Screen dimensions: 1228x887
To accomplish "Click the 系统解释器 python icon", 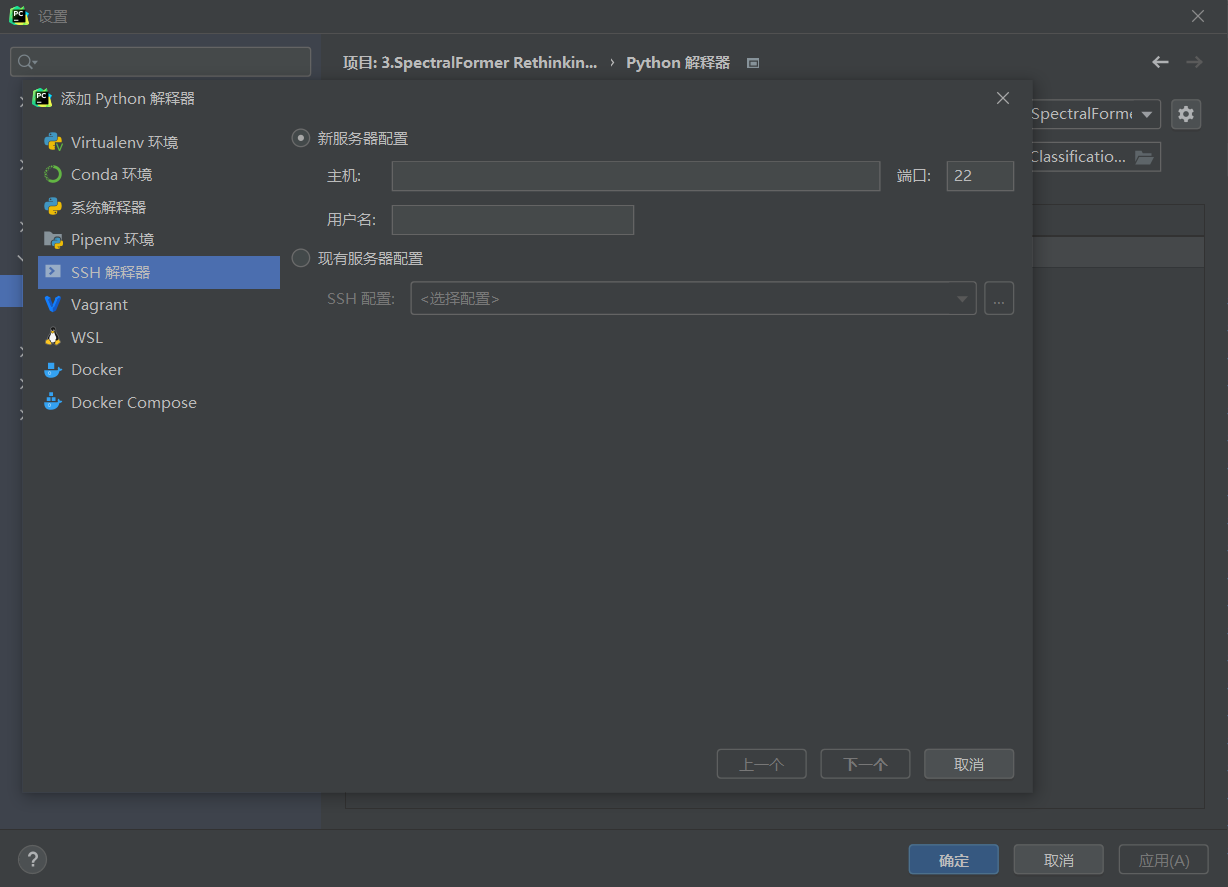I will click(53, 207).
